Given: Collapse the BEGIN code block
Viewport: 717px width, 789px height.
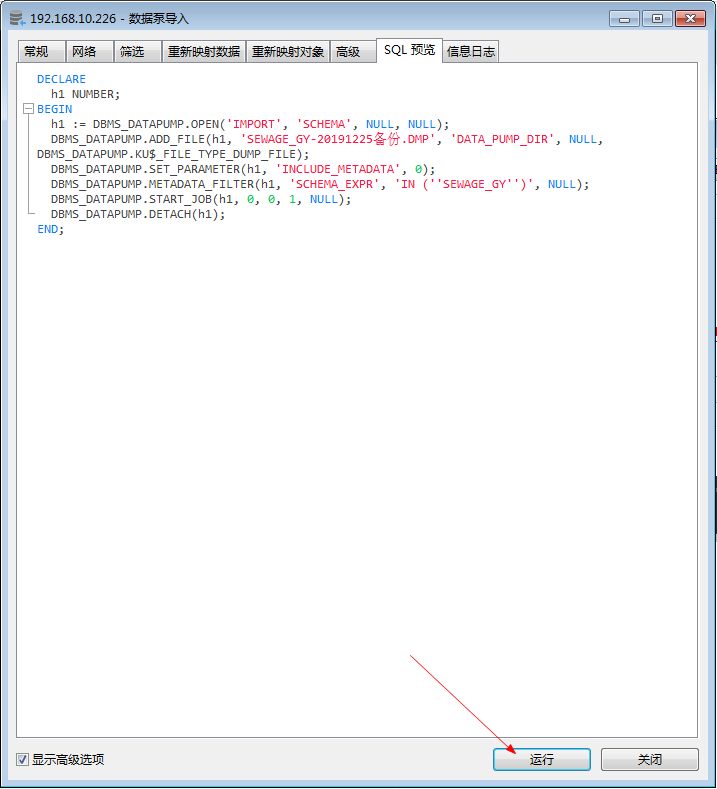Looking at the screenshot, I should tap(28, 109).
